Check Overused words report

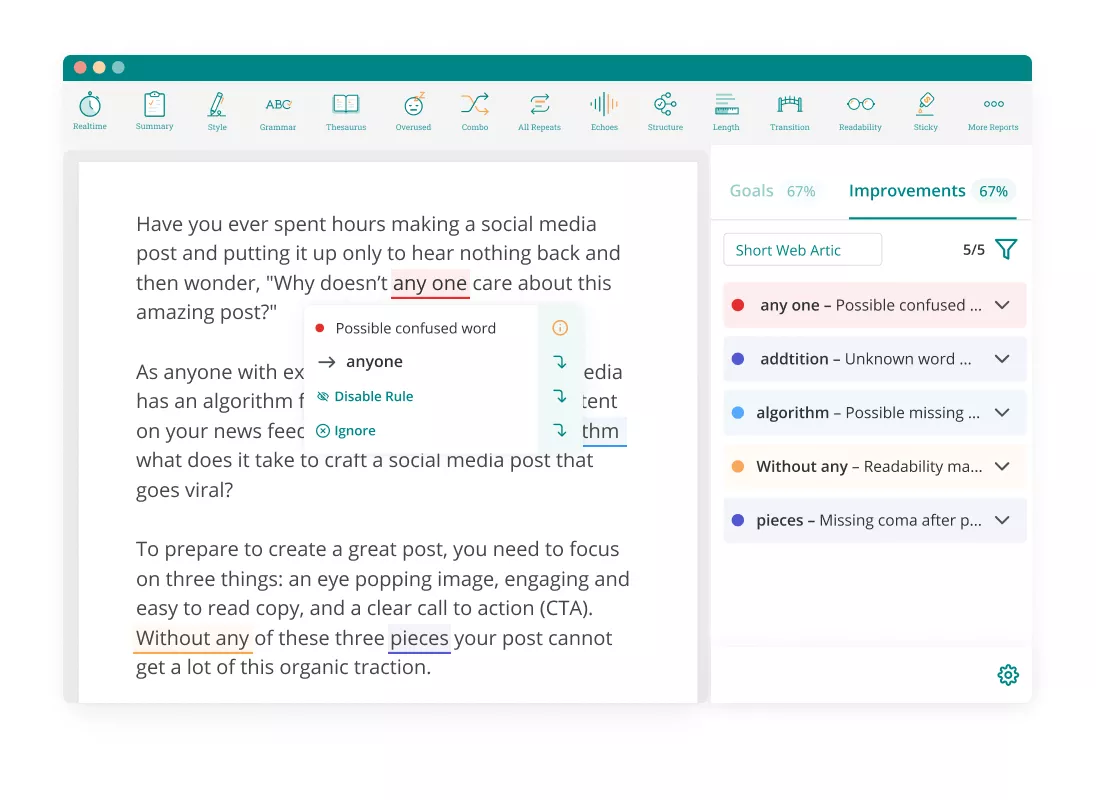[x=413, y=111]
